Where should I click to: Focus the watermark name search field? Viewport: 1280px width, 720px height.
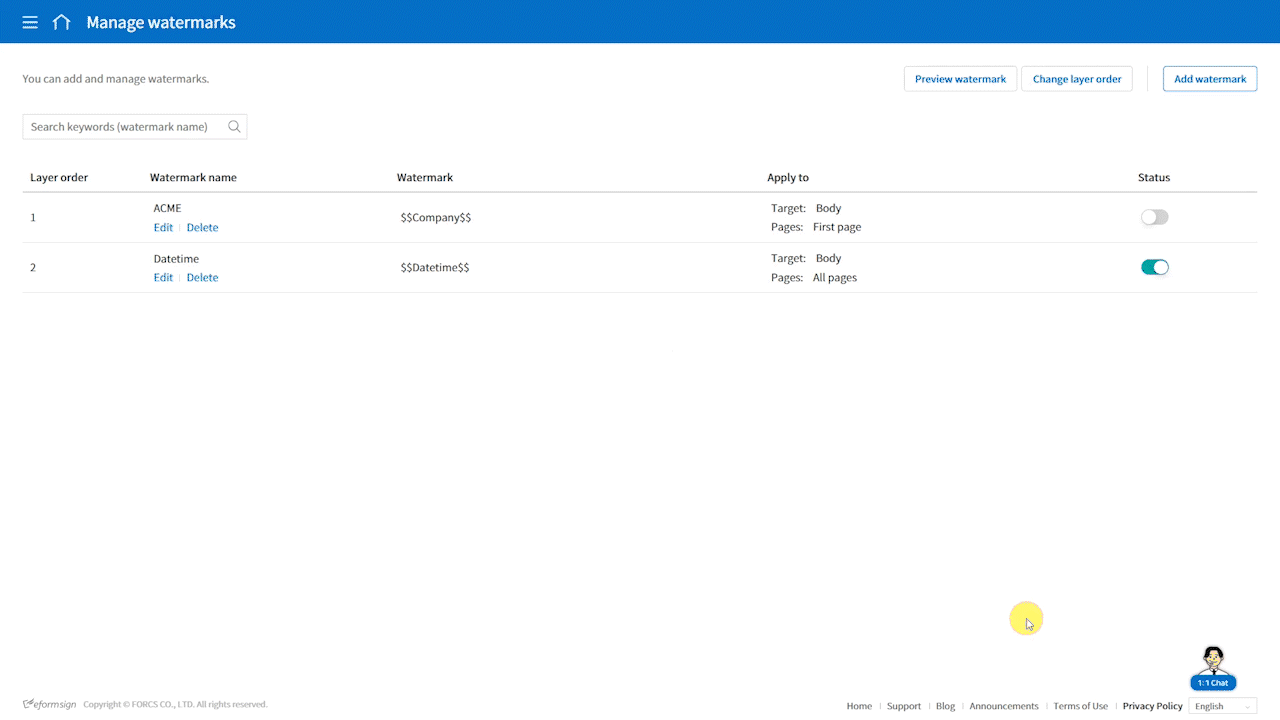point(125,127)
